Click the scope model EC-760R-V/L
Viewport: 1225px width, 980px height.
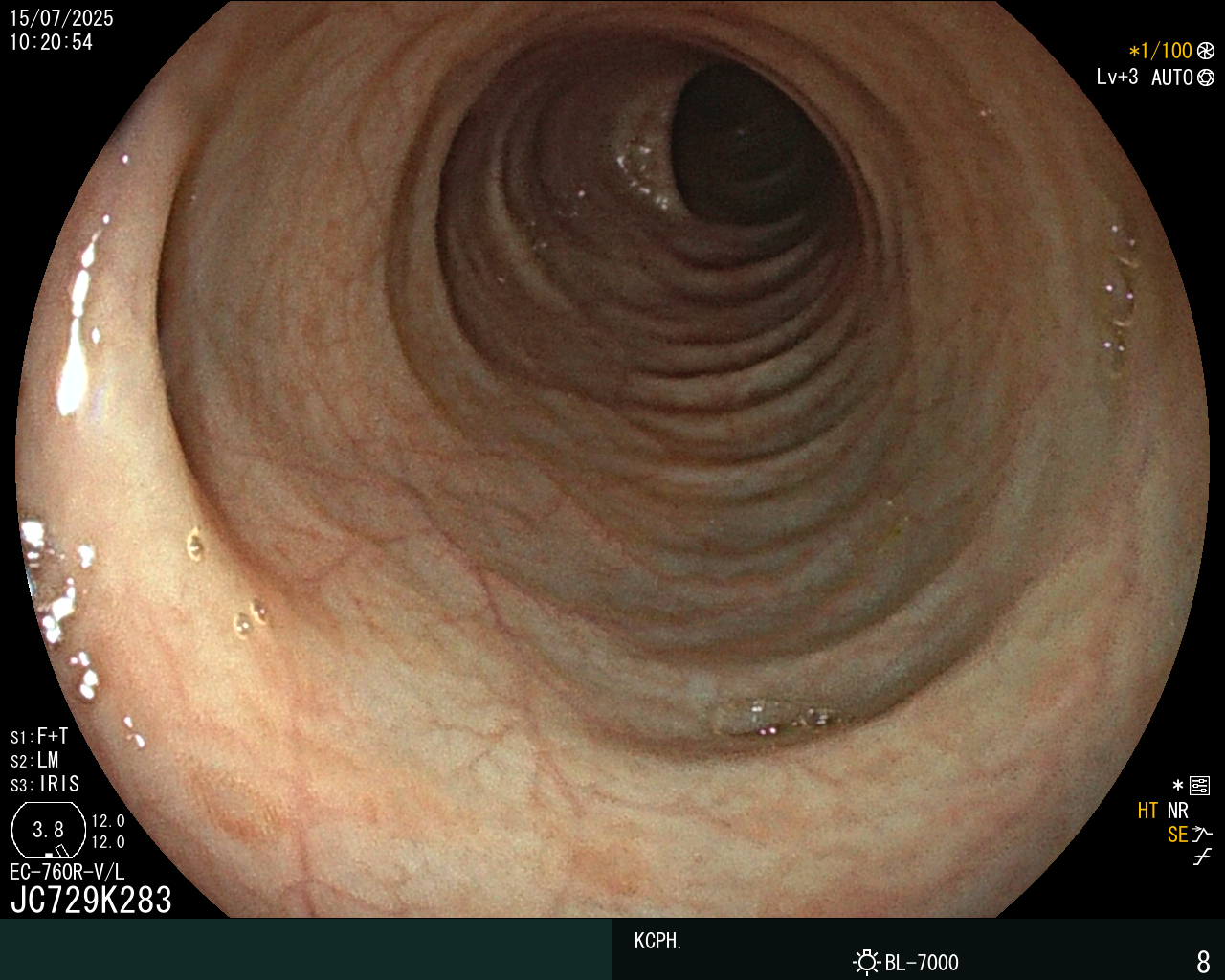67,872
